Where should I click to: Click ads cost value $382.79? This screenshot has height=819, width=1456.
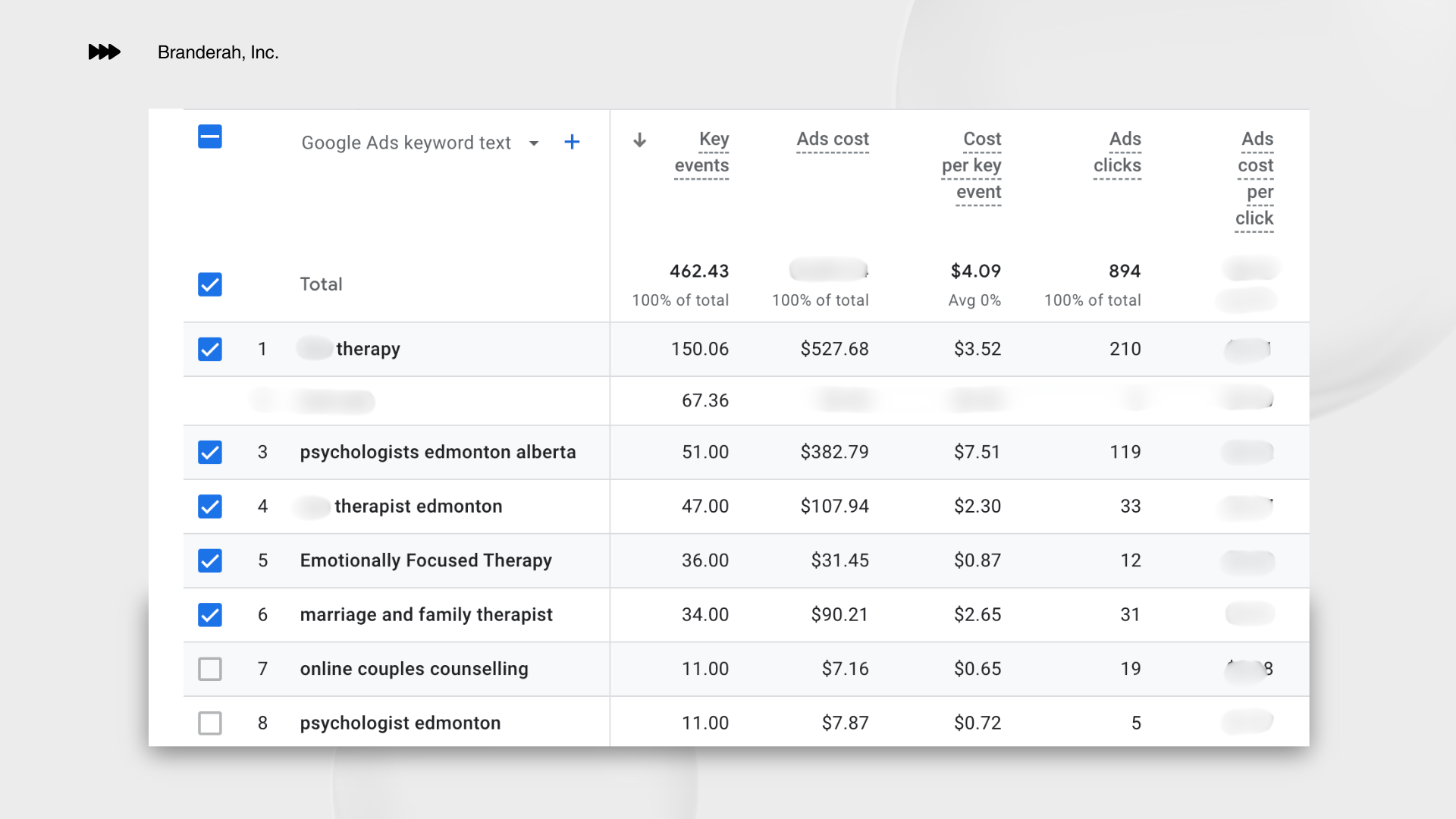834,452
